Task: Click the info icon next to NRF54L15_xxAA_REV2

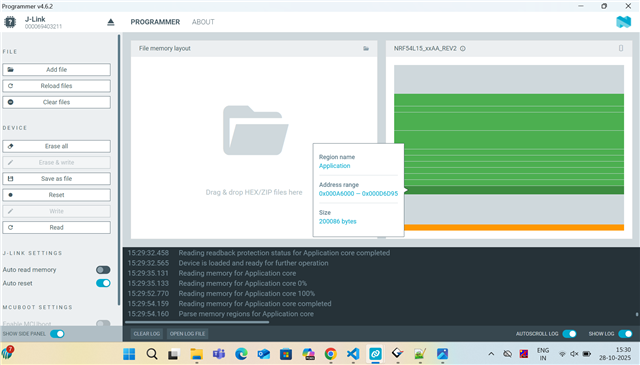Action: (x=463, y=49)
